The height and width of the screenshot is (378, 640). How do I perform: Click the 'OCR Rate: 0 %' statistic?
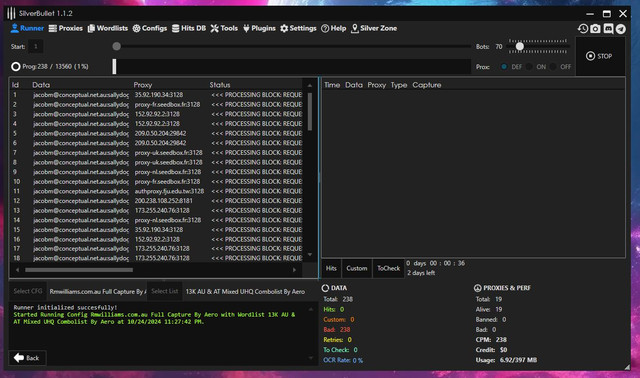click(343, 360)
